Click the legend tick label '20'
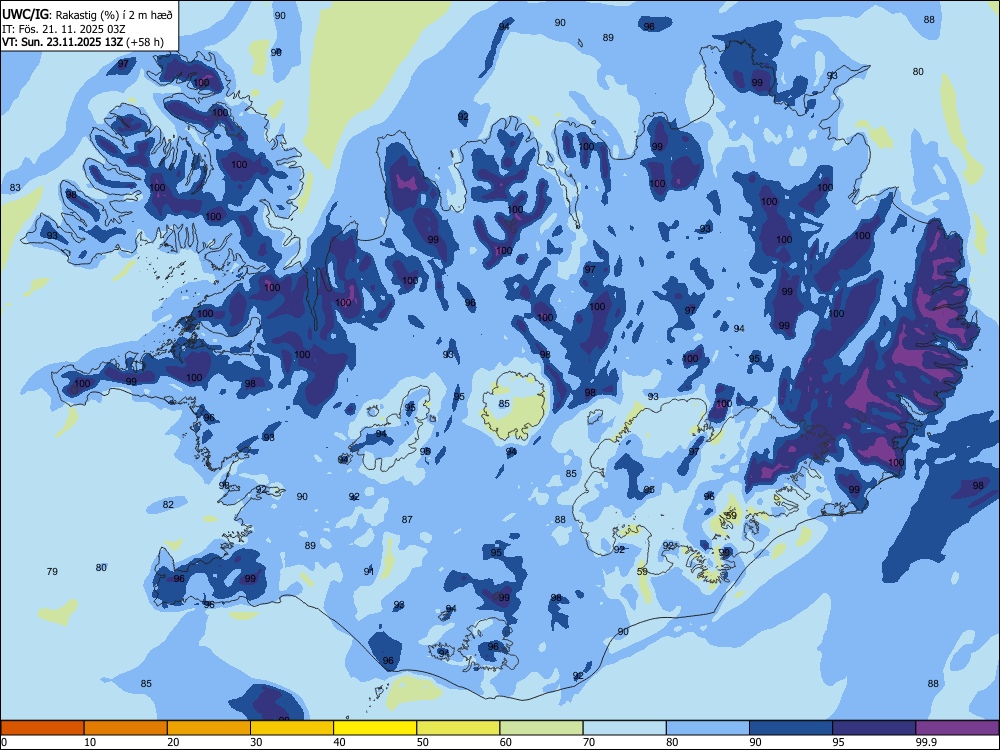This screenshot has width=1000, height=750. click(173, 742)
